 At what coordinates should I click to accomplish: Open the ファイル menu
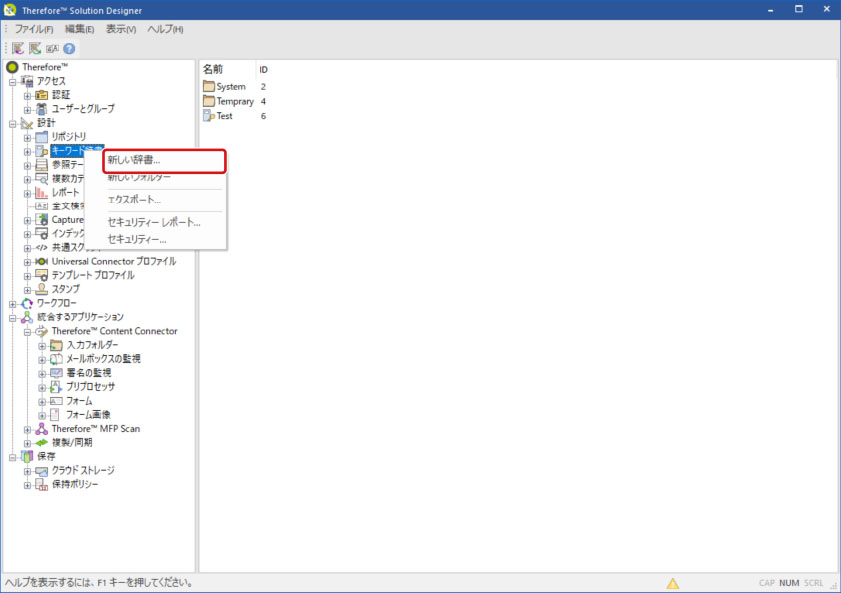coord(34,29)
